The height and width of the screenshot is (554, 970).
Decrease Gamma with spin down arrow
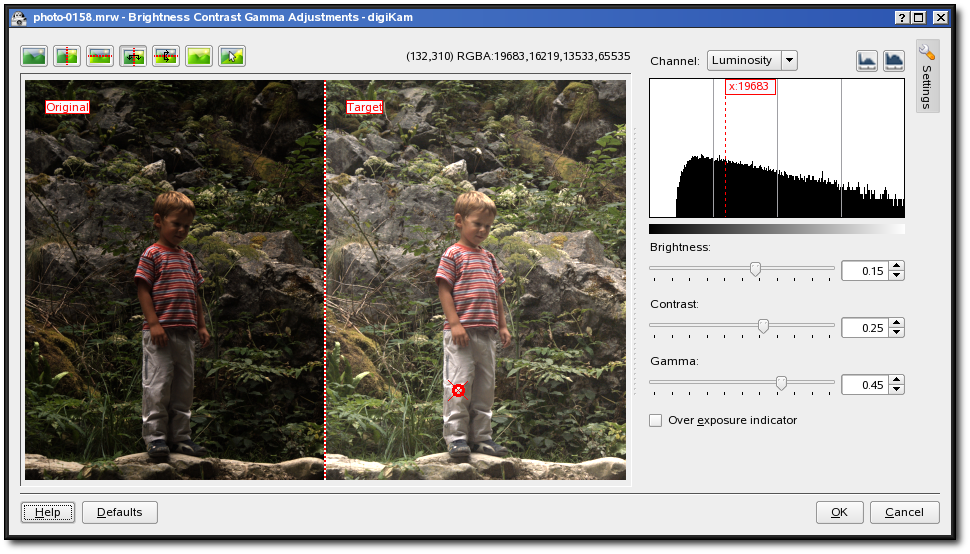coord(897,390)
